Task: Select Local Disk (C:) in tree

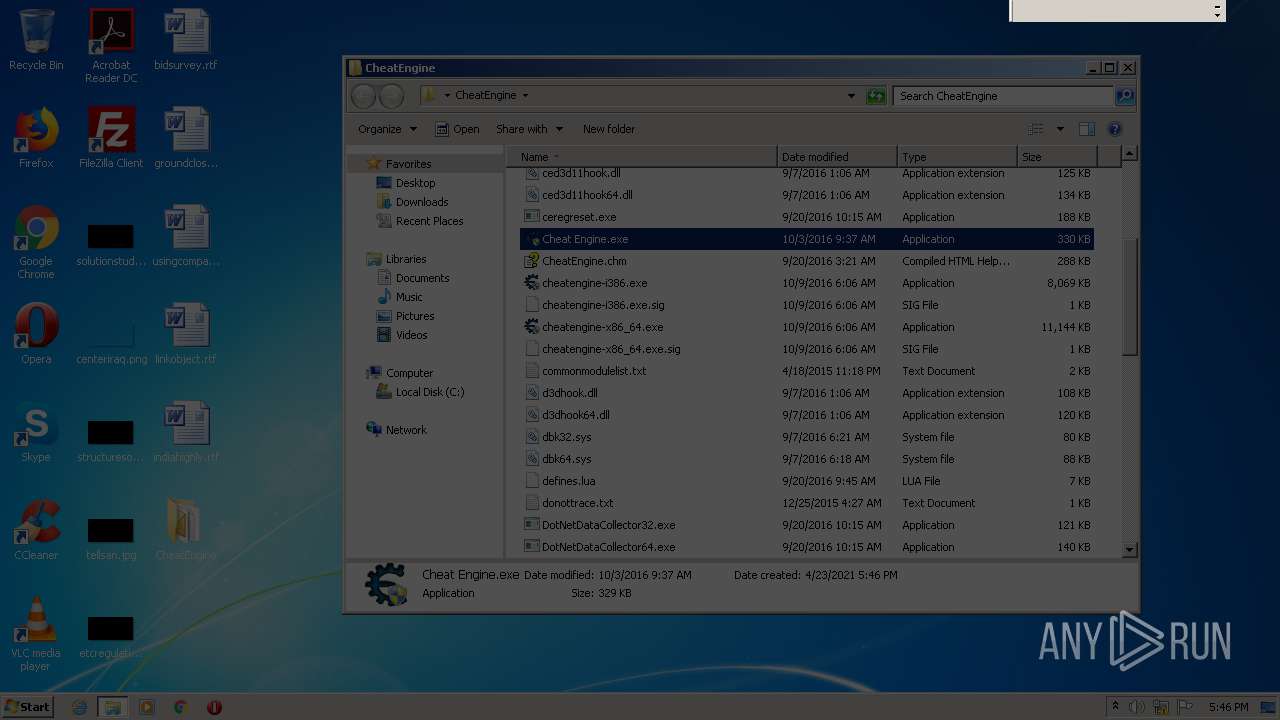Action: [x=420, y=392]
